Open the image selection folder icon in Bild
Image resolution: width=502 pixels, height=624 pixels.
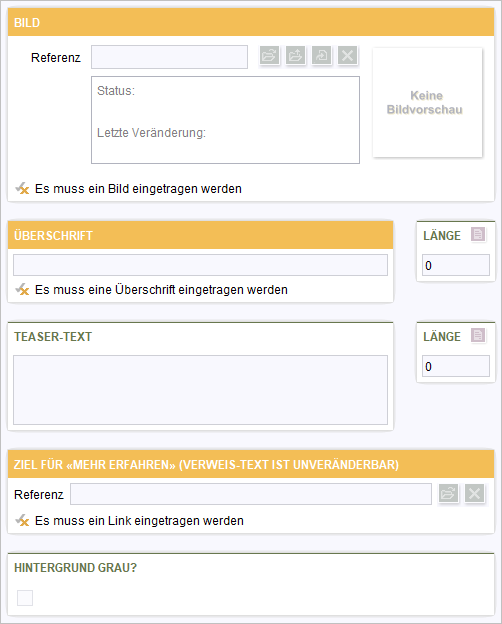pos(270,55)
